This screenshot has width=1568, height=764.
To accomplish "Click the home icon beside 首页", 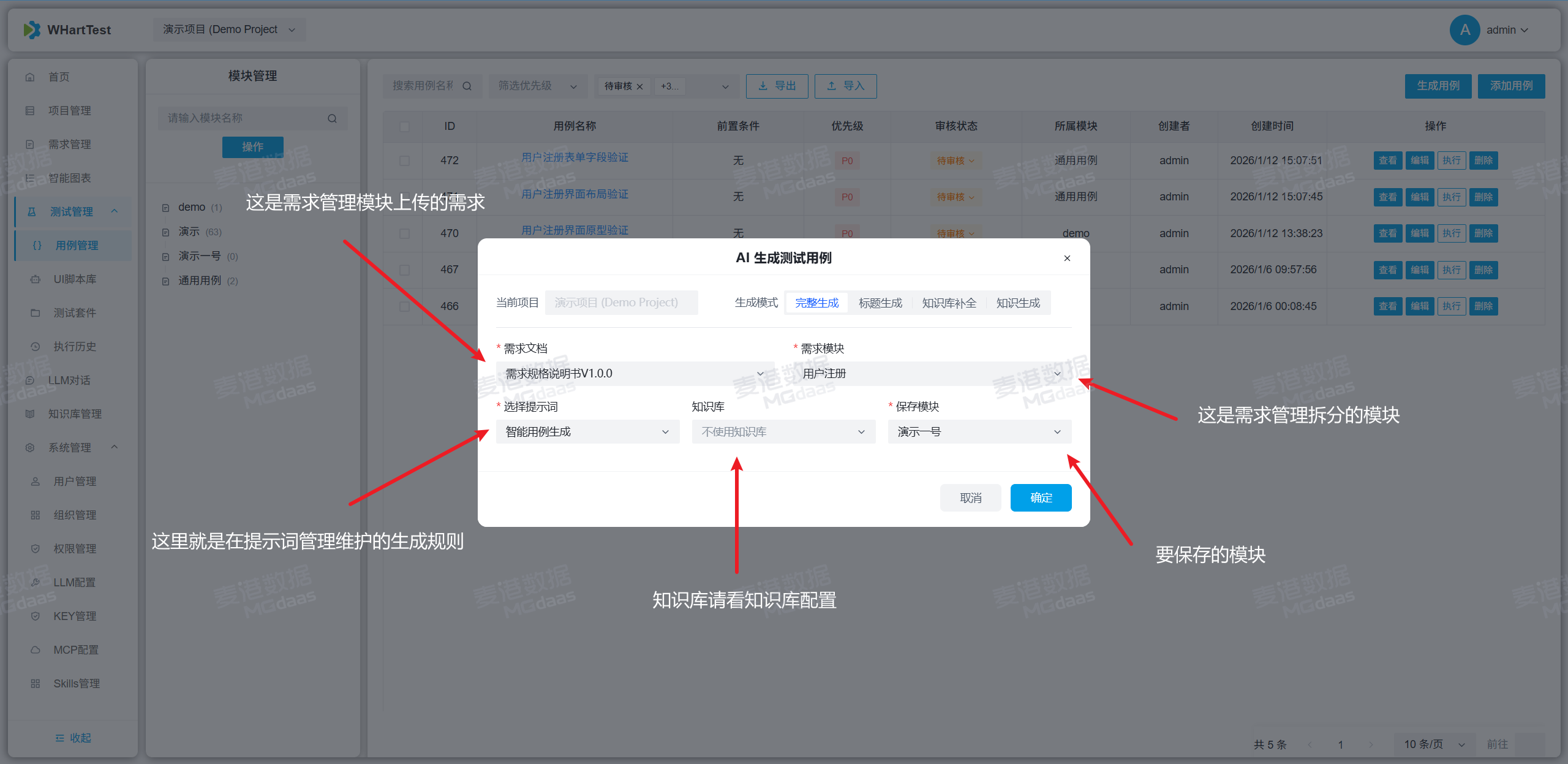I will (30, 77).
